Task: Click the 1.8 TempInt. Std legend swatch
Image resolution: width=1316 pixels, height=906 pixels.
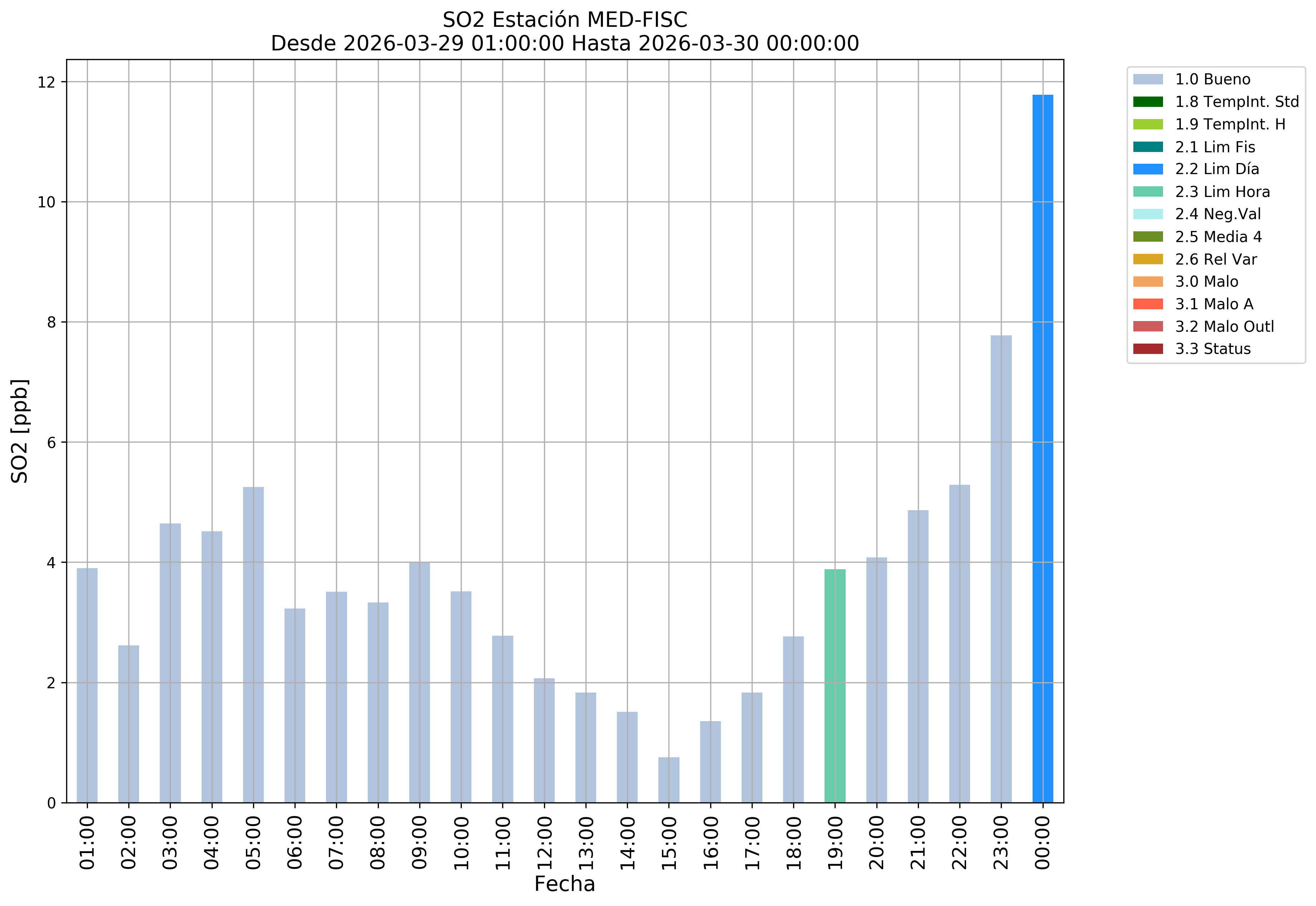Action: (x=1147, y=102)
